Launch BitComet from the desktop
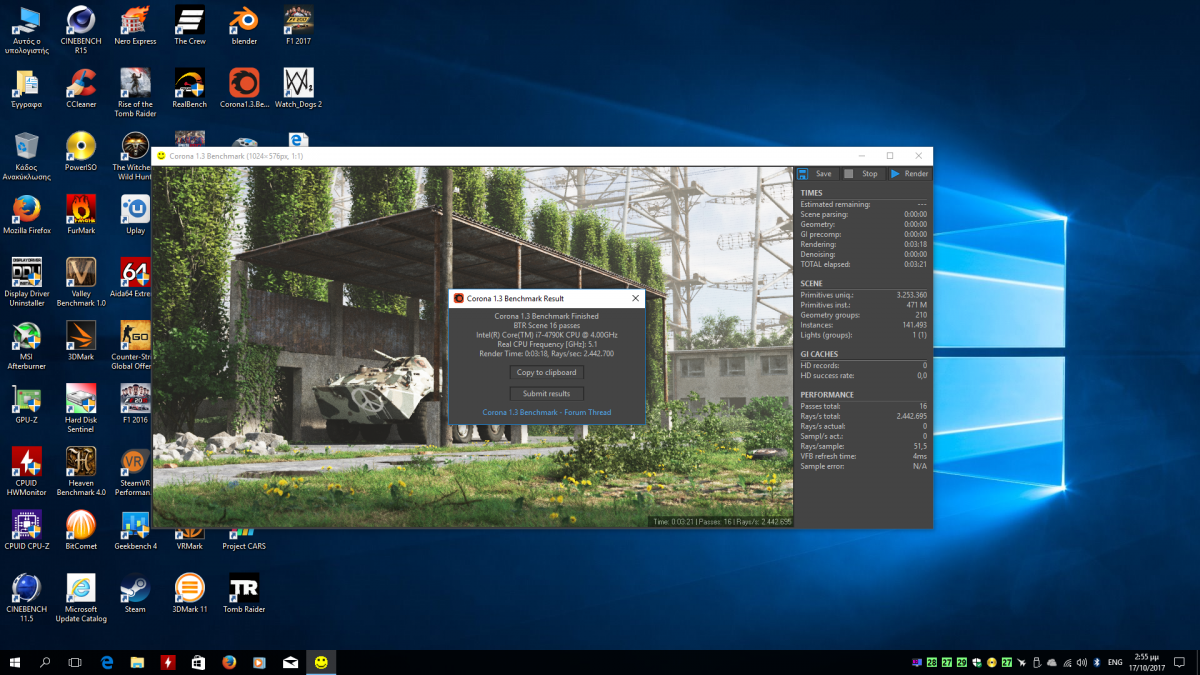The height and width of the screenshot is (675, 1200). tap(81, 530)
